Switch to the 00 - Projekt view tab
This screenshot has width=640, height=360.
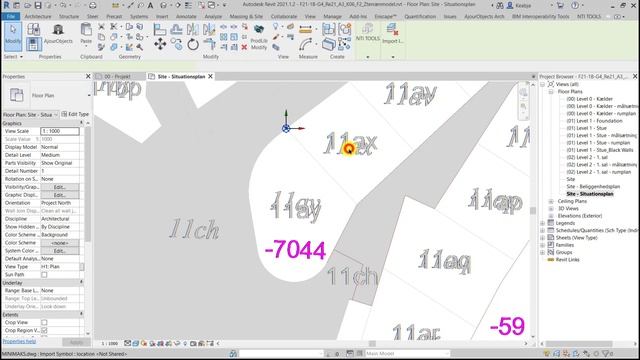(118, 76)
